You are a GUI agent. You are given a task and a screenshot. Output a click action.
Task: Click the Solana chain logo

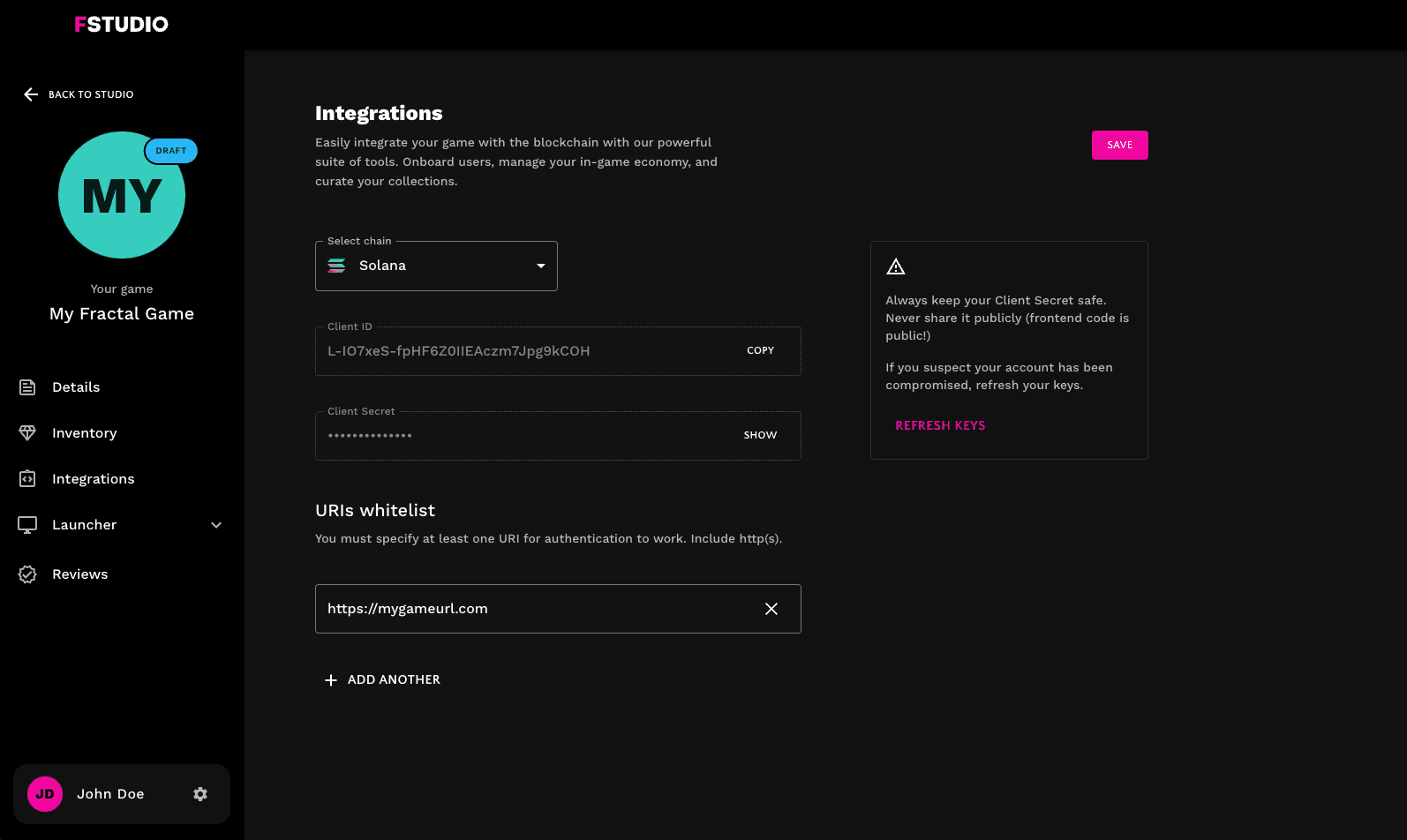336,266
